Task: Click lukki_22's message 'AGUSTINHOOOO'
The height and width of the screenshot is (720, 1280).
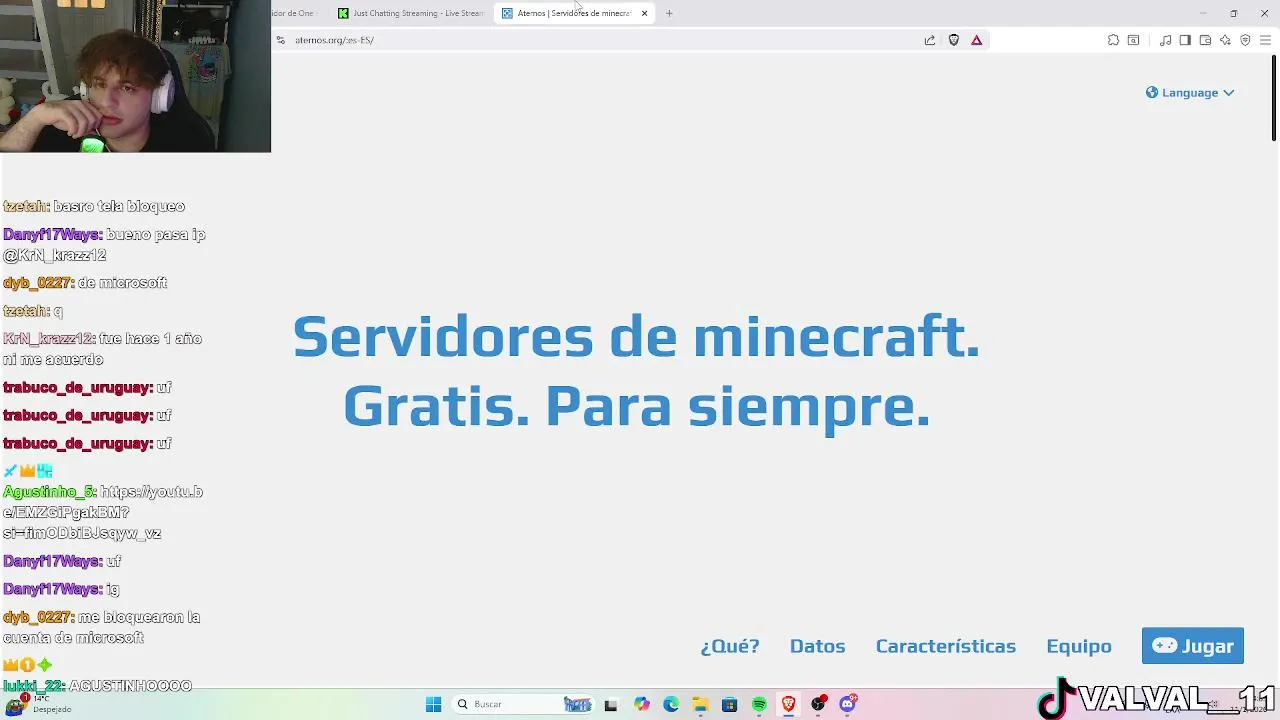Action: (130, 686)
